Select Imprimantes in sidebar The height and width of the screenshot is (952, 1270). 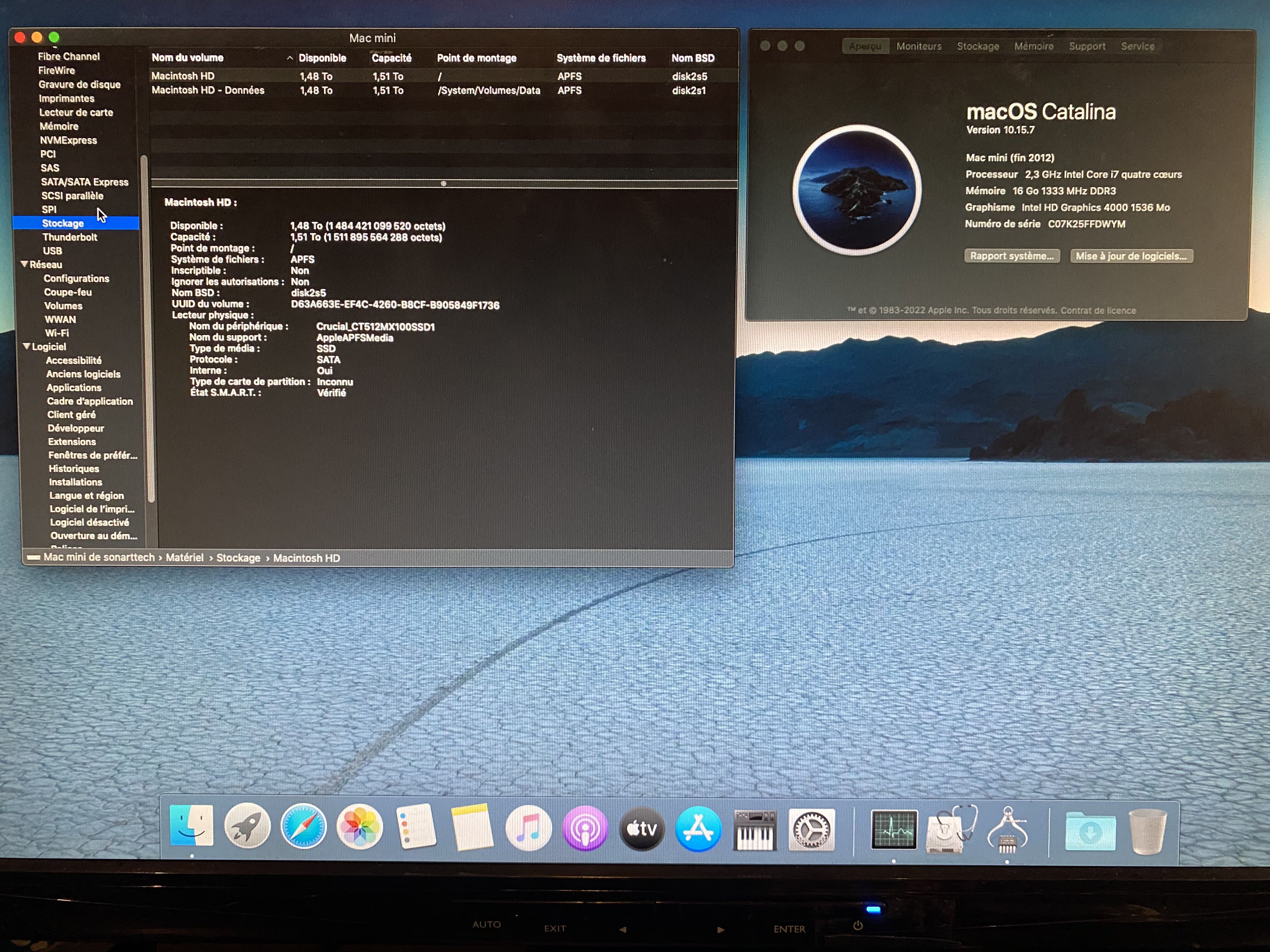pos(66,98)
